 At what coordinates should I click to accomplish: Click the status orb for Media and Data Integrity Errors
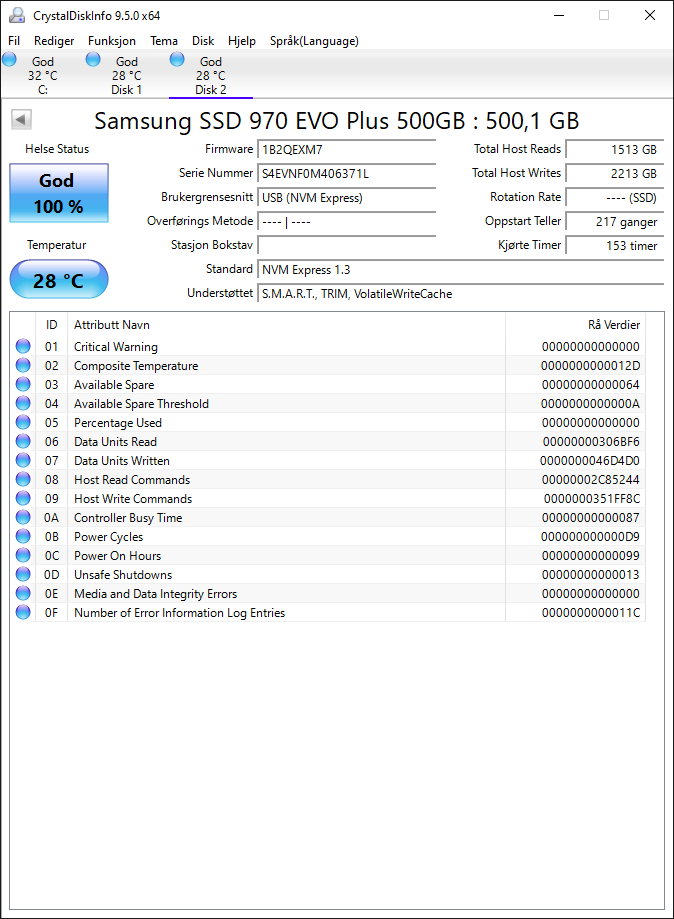point(23,593)
